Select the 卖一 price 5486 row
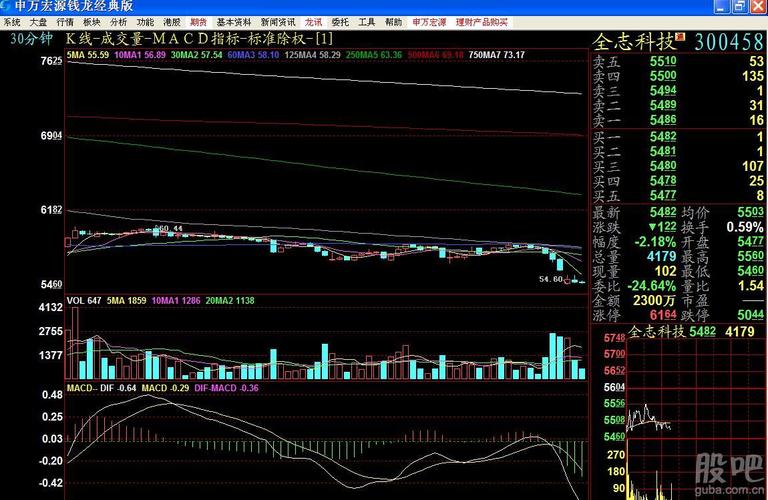 pyautogui.click(x=678, y=120)
